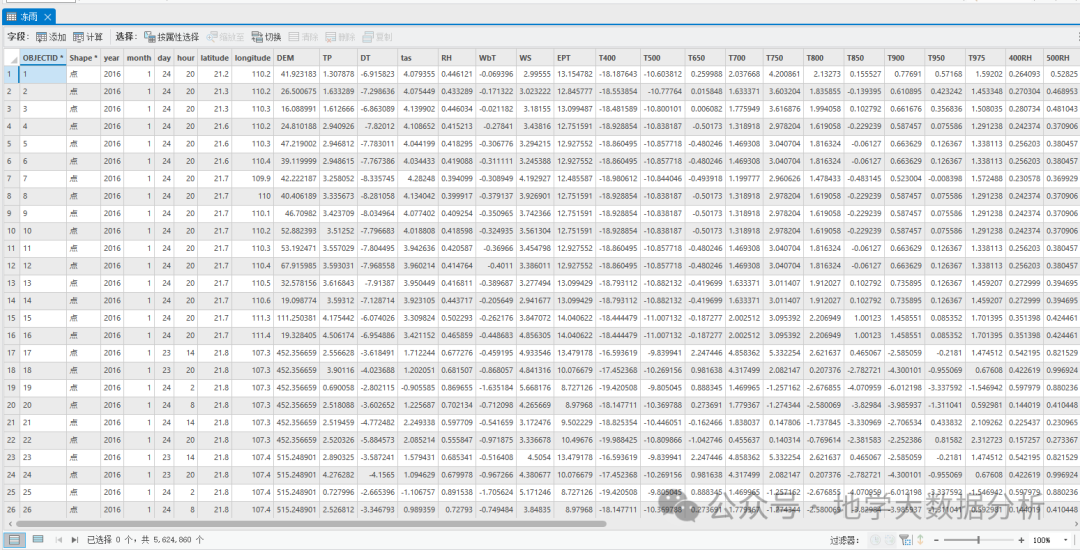
Task: Click the 删除 (delete selection) icon
Action: click(331, 36)
